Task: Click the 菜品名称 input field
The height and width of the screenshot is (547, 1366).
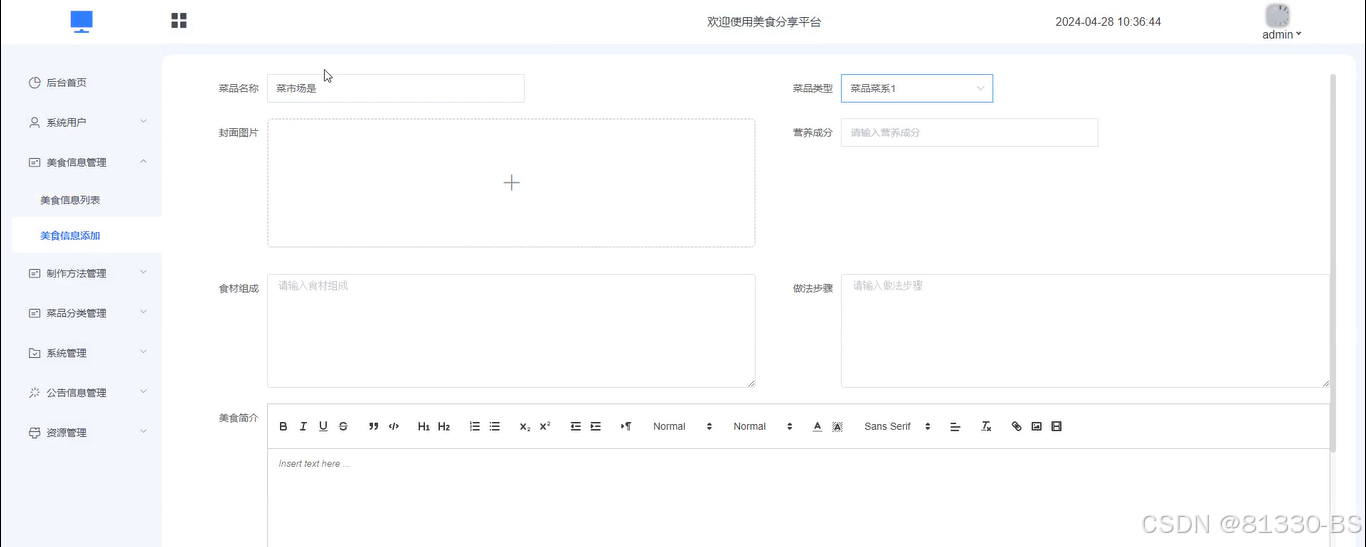Action: tap(395, 88)
